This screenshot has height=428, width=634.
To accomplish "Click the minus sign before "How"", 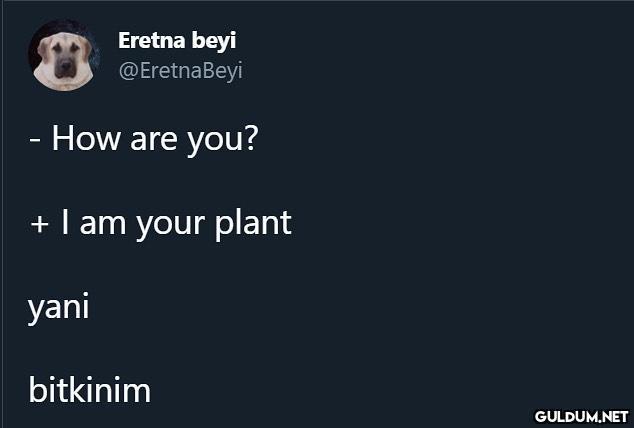I will 34,137.
